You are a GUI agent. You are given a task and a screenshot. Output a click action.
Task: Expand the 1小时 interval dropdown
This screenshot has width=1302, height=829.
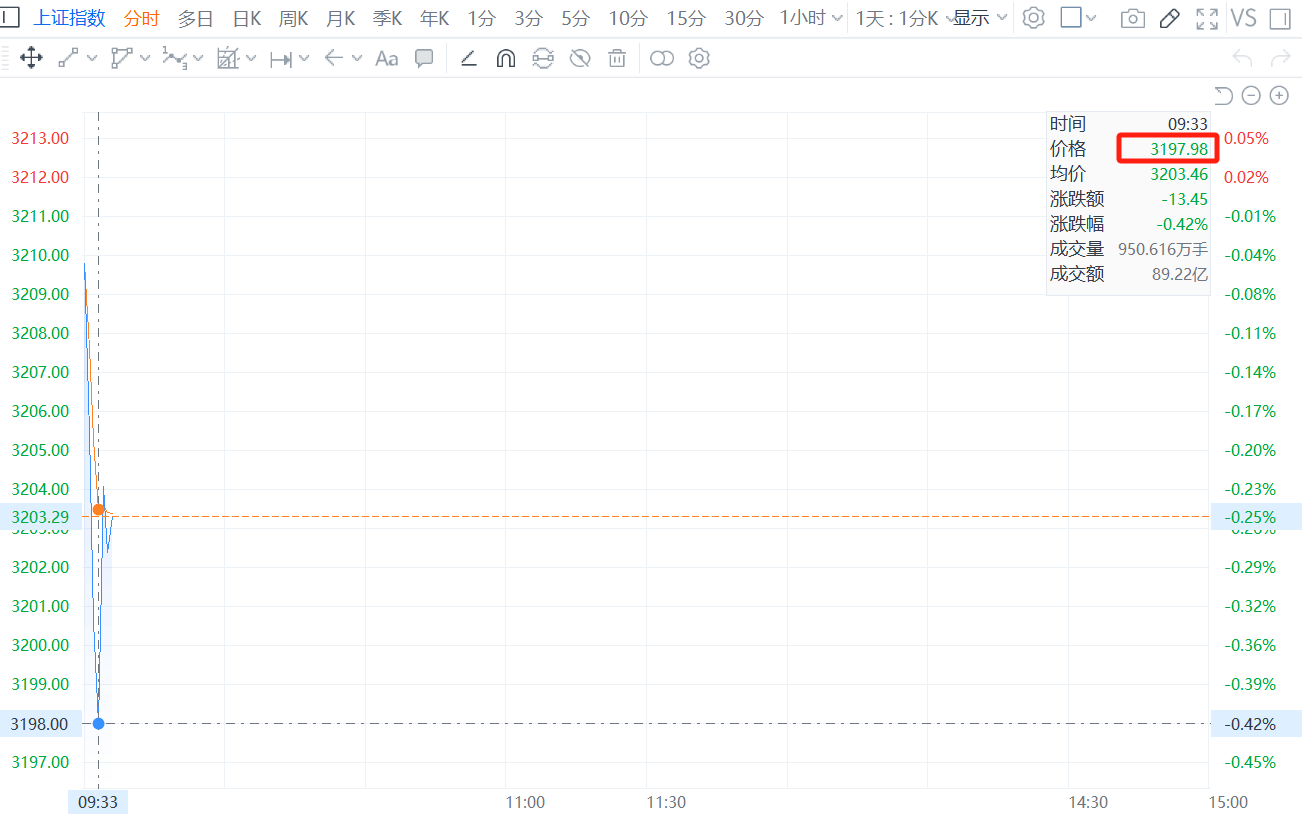click(810, 18)
